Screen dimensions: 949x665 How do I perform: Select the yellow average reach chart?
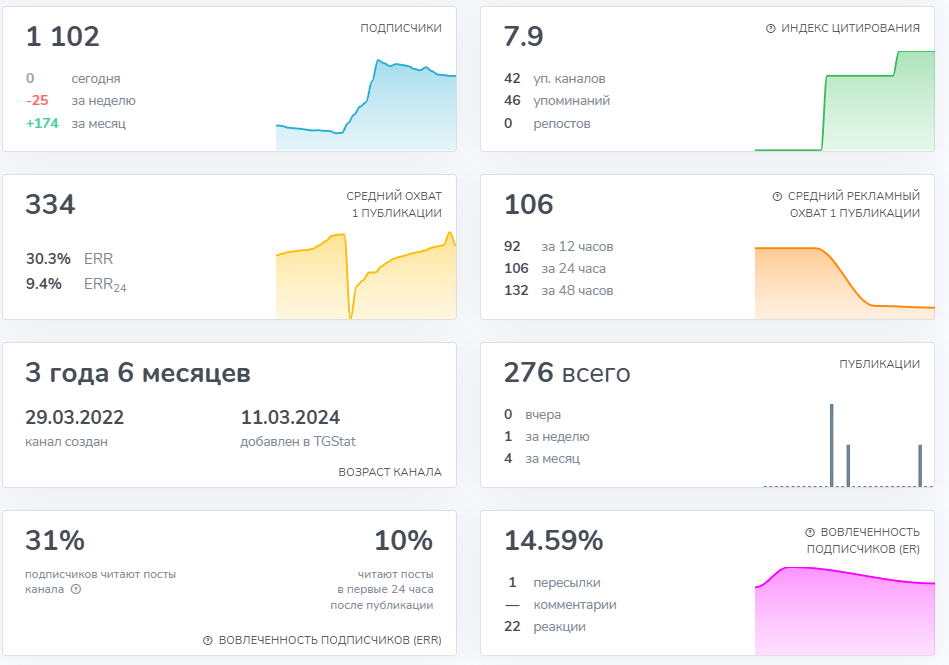click(x=366, y=278)
